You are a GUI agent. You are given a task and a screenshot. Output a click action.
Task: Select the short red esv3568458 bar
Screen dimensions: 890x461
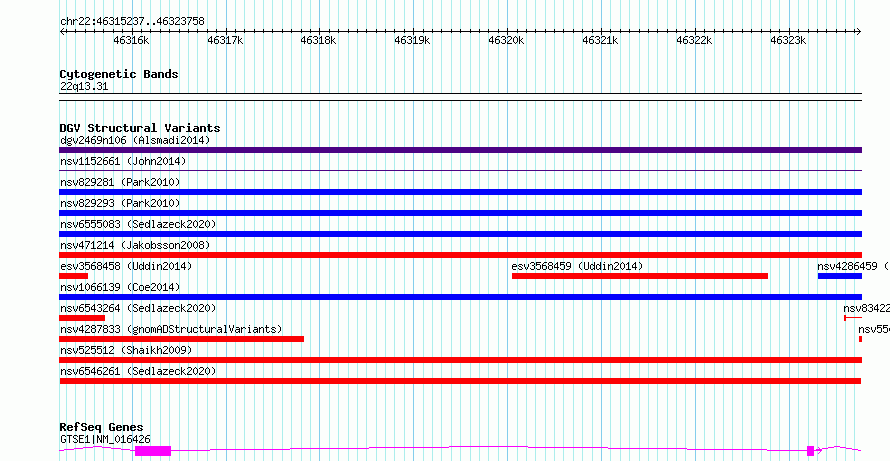74,276
